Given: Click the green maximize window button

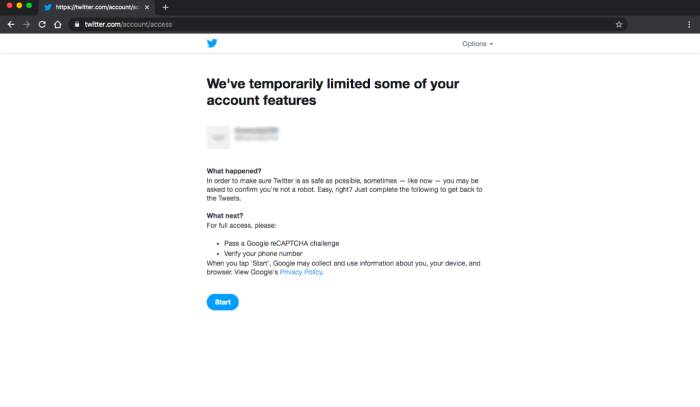Looking at the screenshot, I should [x=29, y=6].
